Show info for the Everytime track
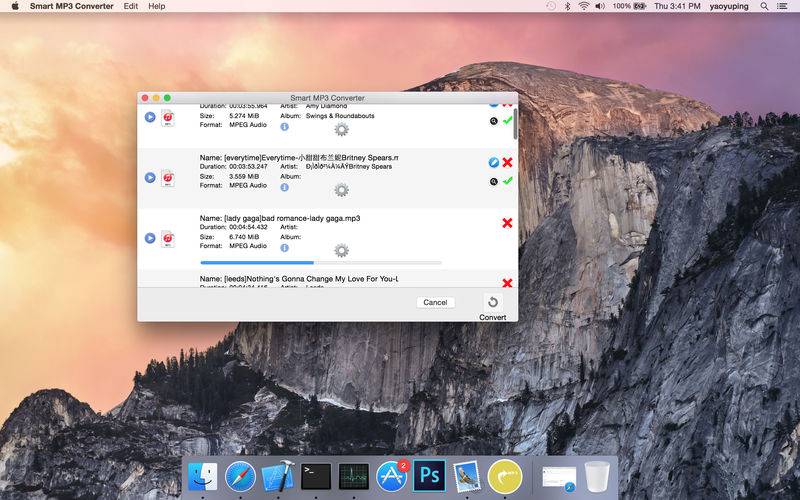This screenshot has width=800, height=500. [285, 187]
